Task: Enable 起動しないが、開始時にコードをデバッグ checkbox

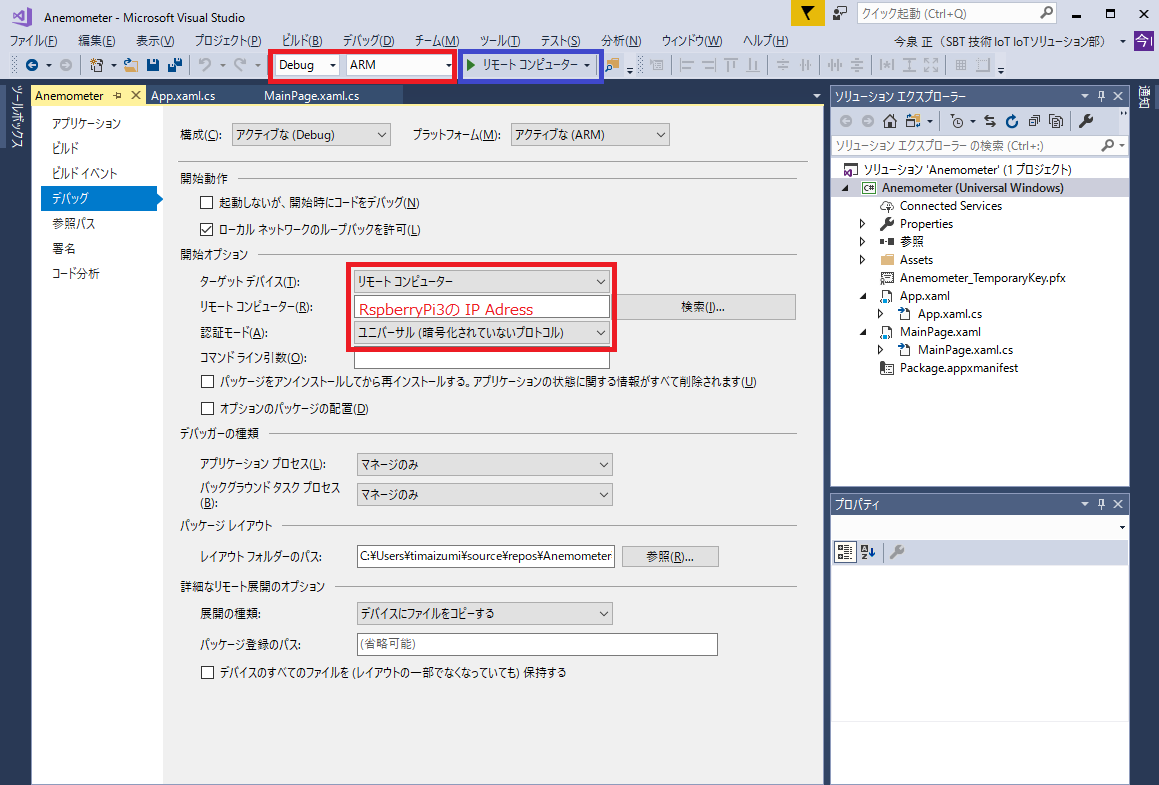Action: pos(207,203)
